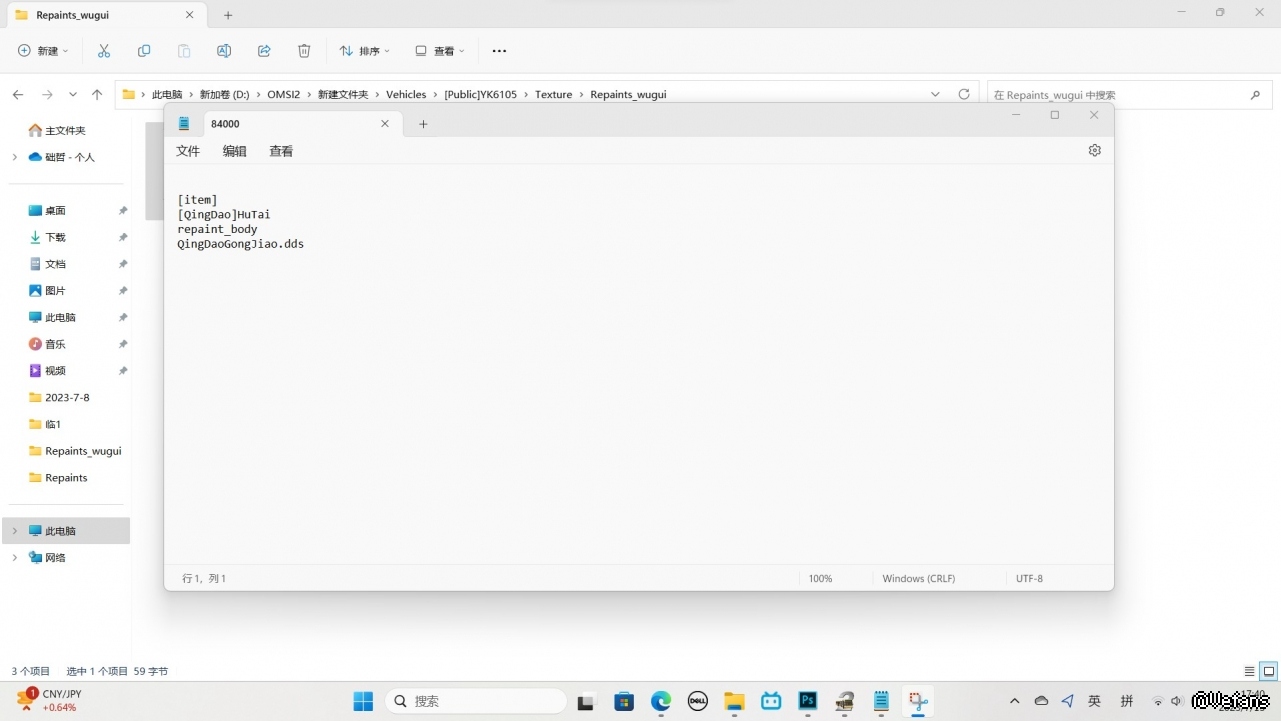
Task: Click the taskbar 搜索 search box
Action: [x=475, y=701]
